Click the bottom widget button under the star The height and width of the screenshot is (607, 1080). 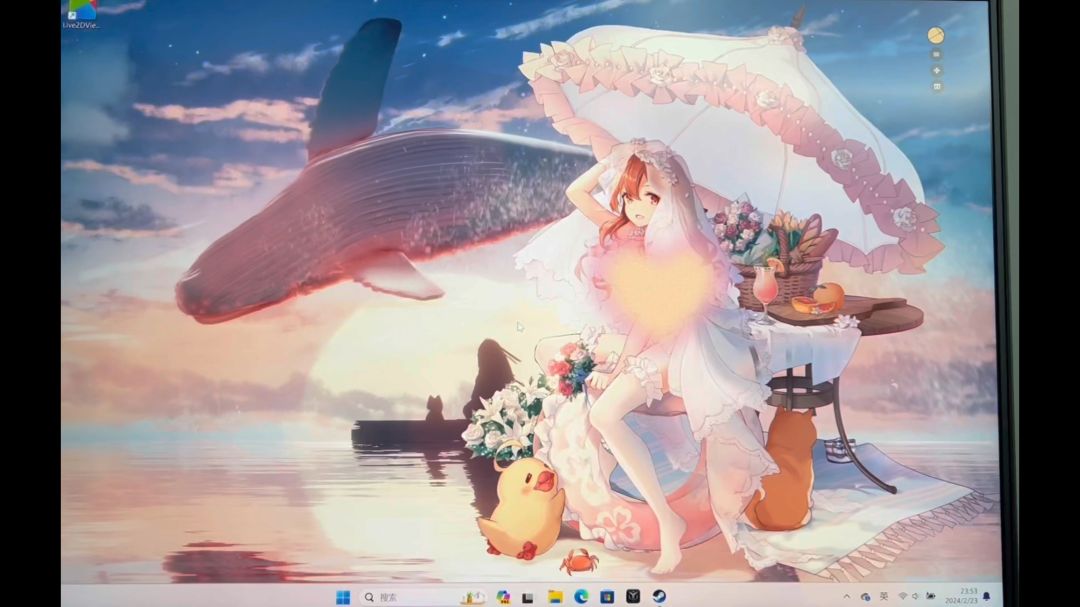pos(936,87)
